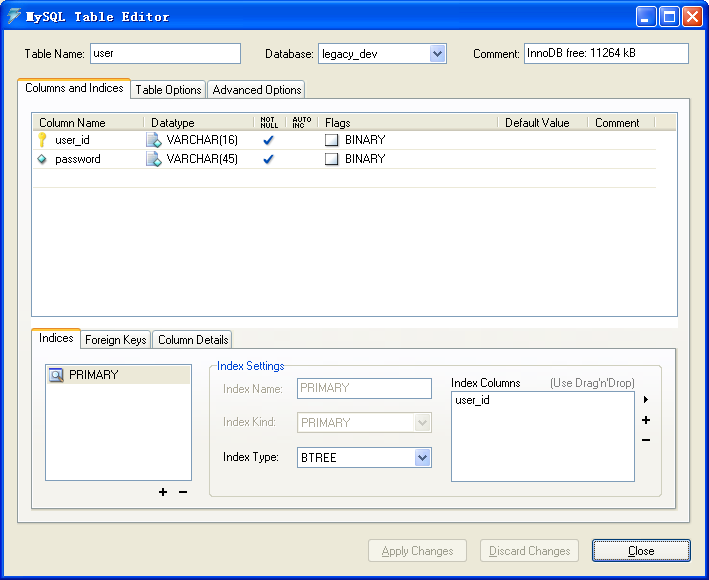Image resolution: width=709 pixels, height=580 pixels.
Task: Click the Datatype column header
Action: [199, 123]
